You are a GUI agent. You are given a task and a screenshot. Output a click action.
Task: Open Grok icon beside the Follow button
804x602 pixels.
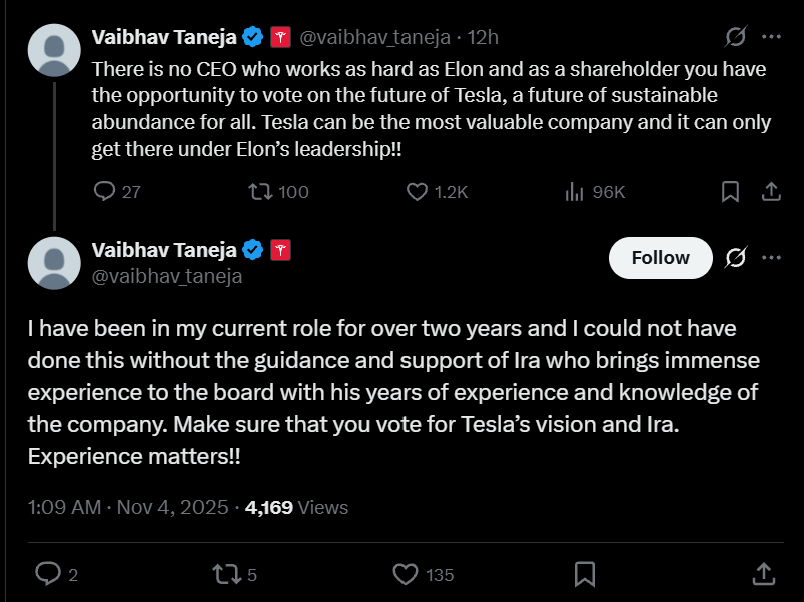(735, 258)
